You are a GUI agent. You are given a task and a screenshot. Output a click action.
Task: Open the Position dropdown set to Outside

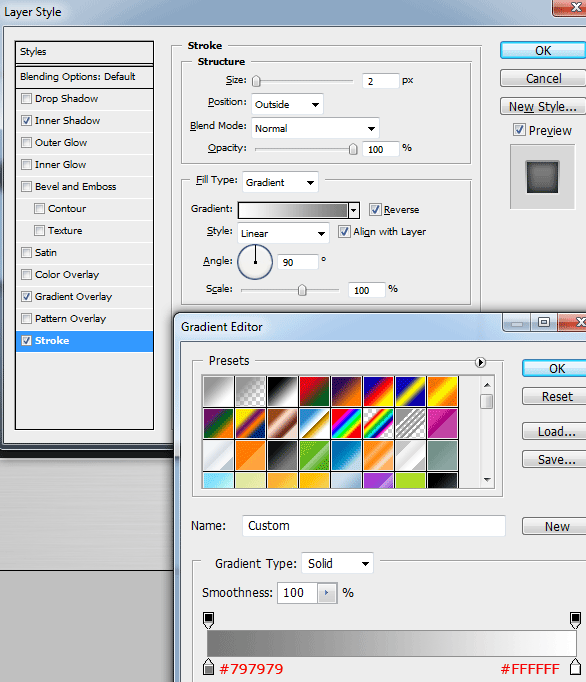[287, 104]
